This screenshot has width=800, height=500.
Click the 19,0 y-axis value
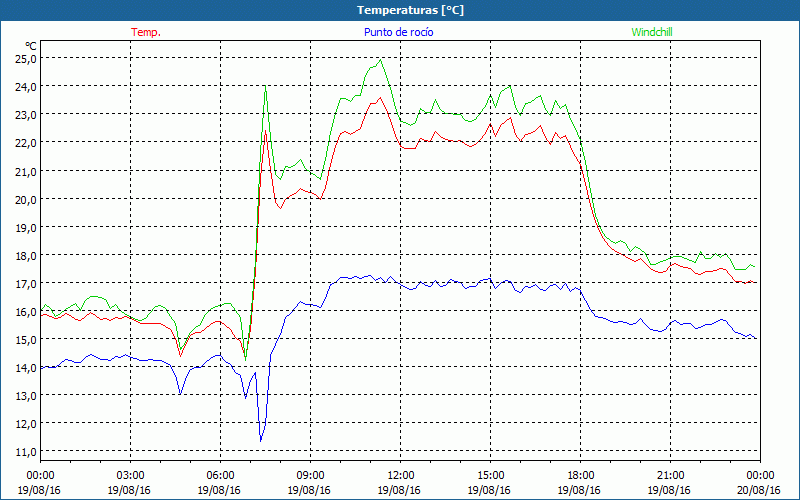point(26,228)
